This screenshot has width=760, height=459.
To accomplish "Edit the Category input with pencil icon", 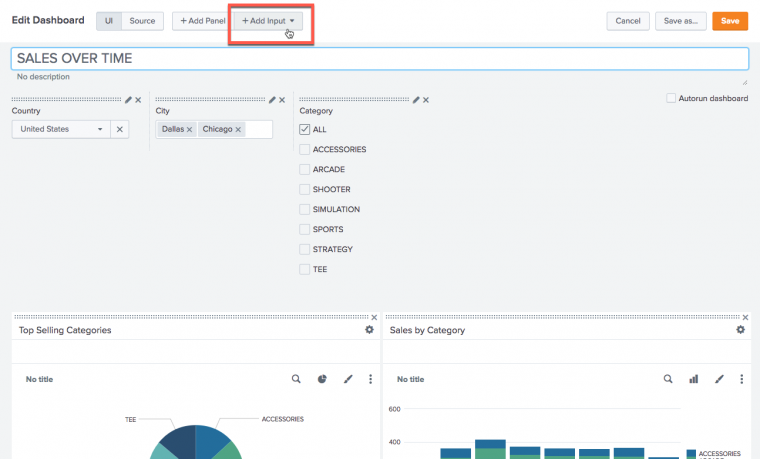I will (416, 100).
